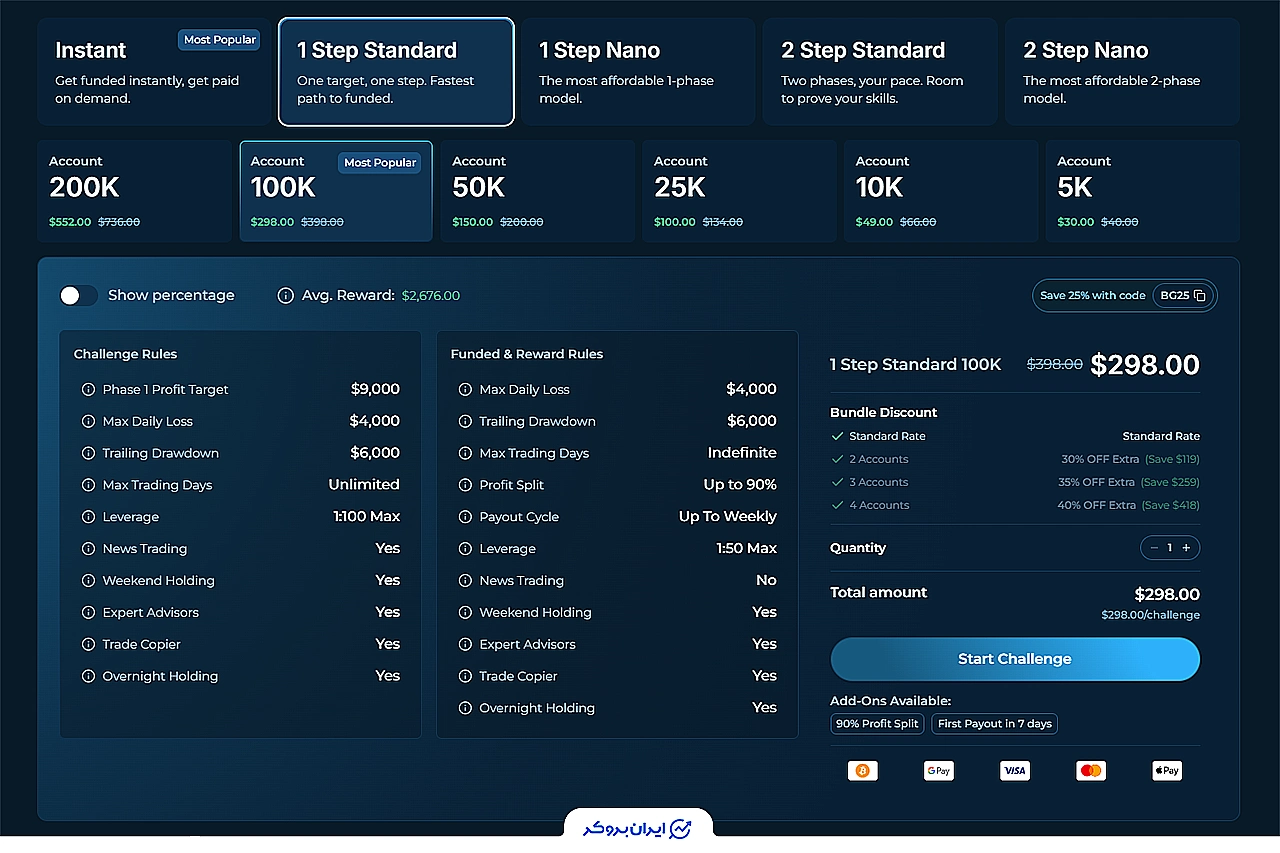Image resolution: width=1280 pixels, height=853 pixels.
Task: Select the 90% Profit Split add-on
Action: click(x=877, y=724)
